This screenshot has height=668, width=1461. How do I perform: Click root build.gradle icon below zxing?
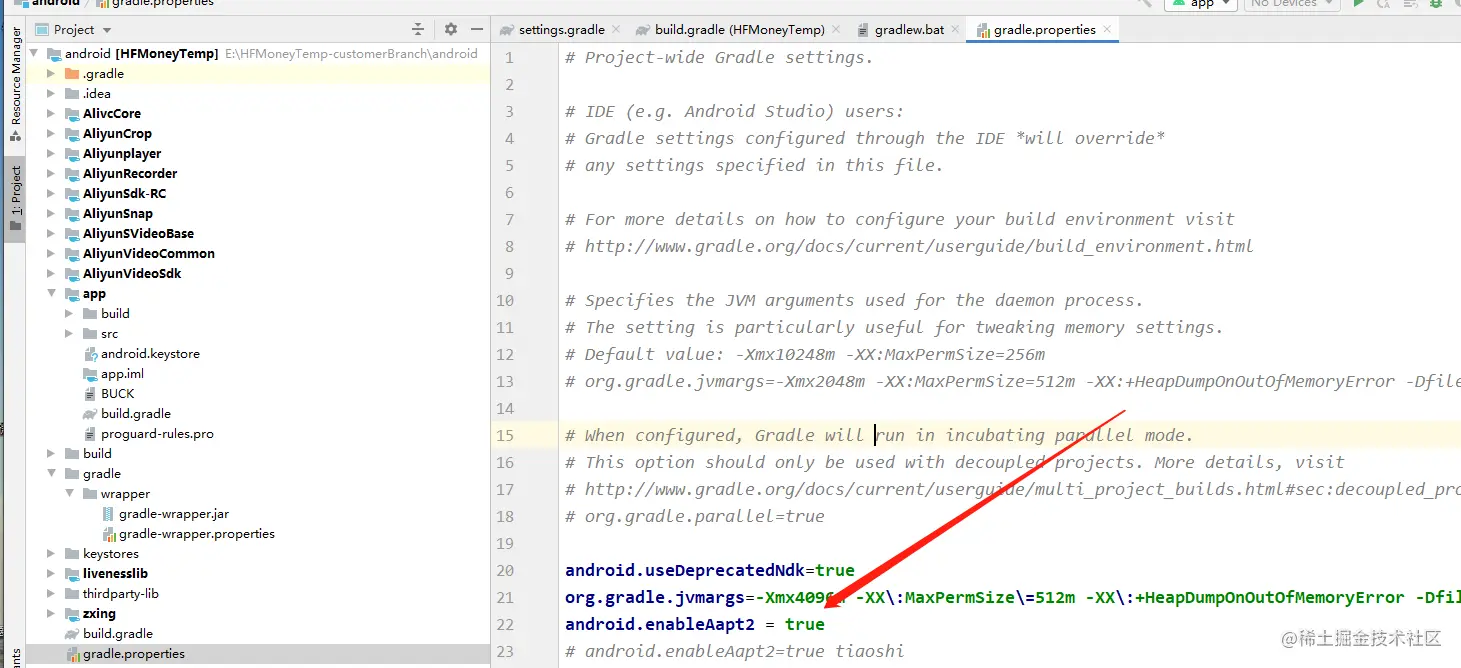(72, 634)
